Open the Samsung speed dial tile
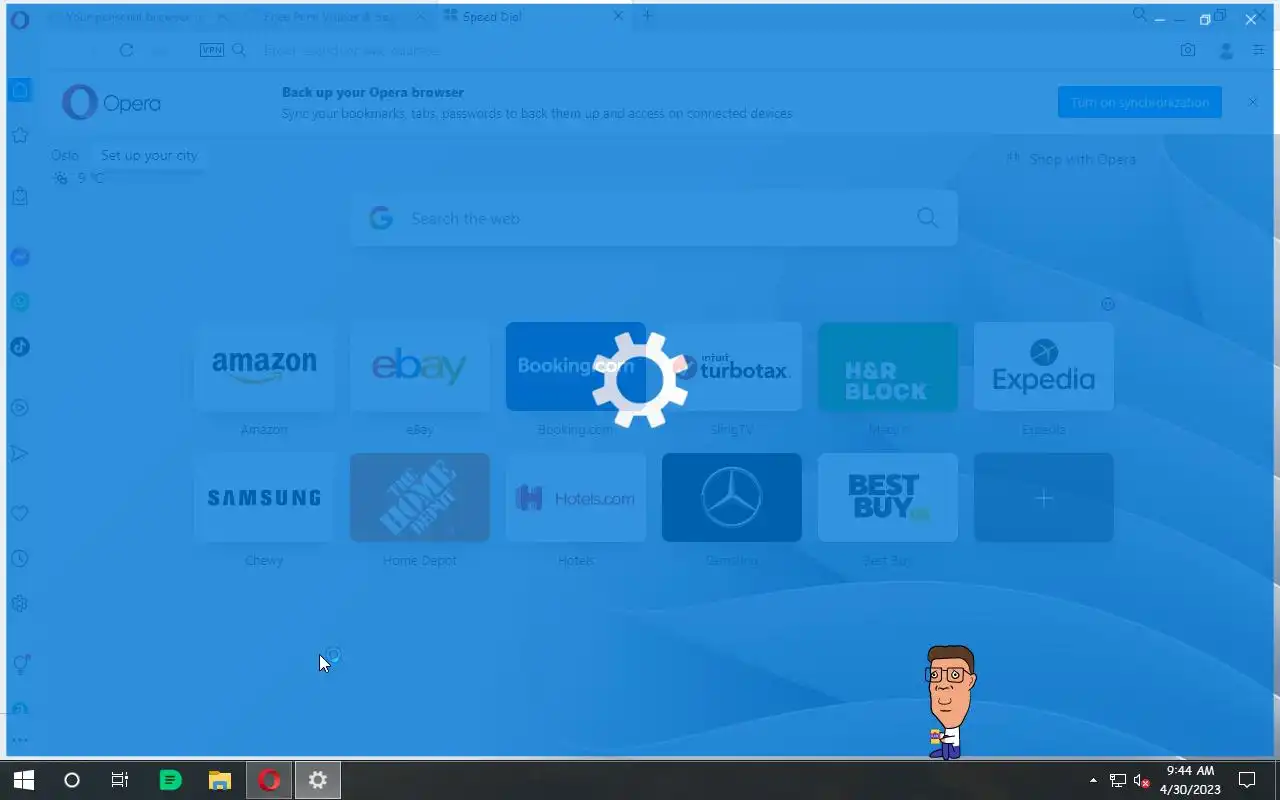 tap(264, 497)
